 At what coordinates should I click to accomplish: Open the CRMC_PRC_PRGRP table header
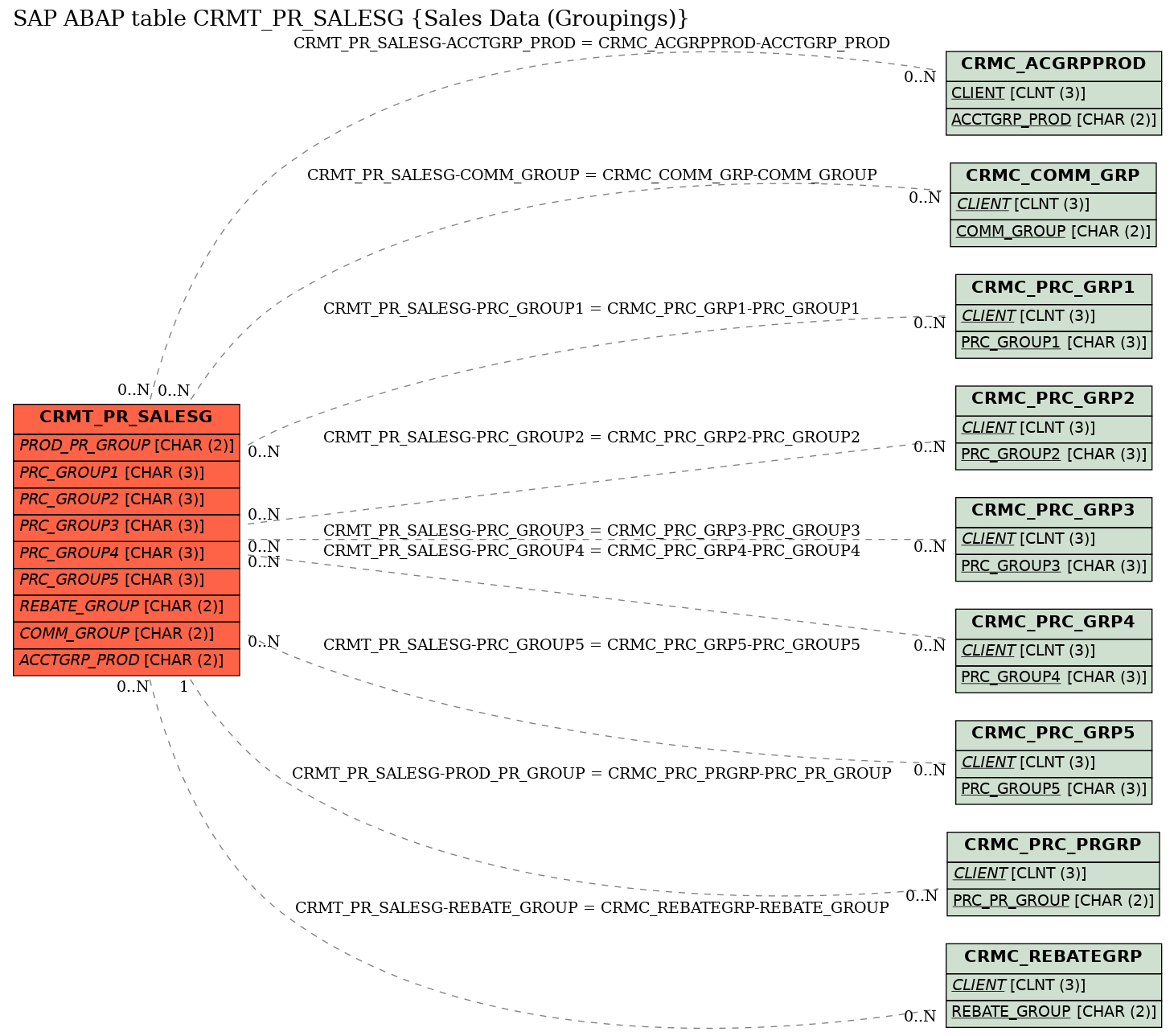1053,846
